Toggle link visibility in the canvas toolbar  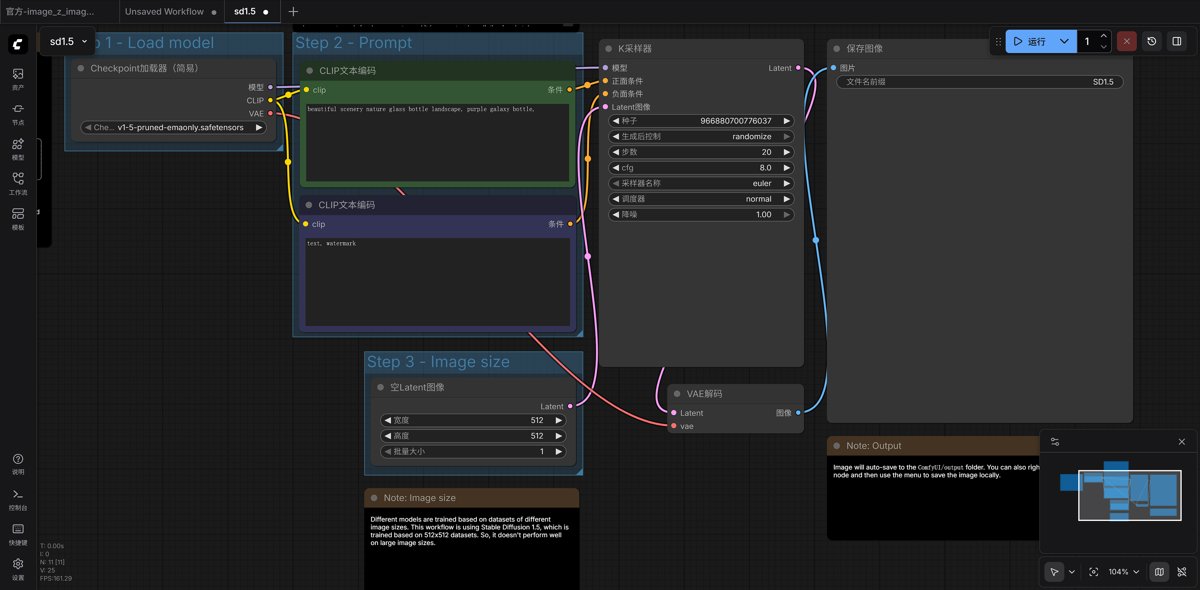pyautogui.click(x=1182, y=572)
